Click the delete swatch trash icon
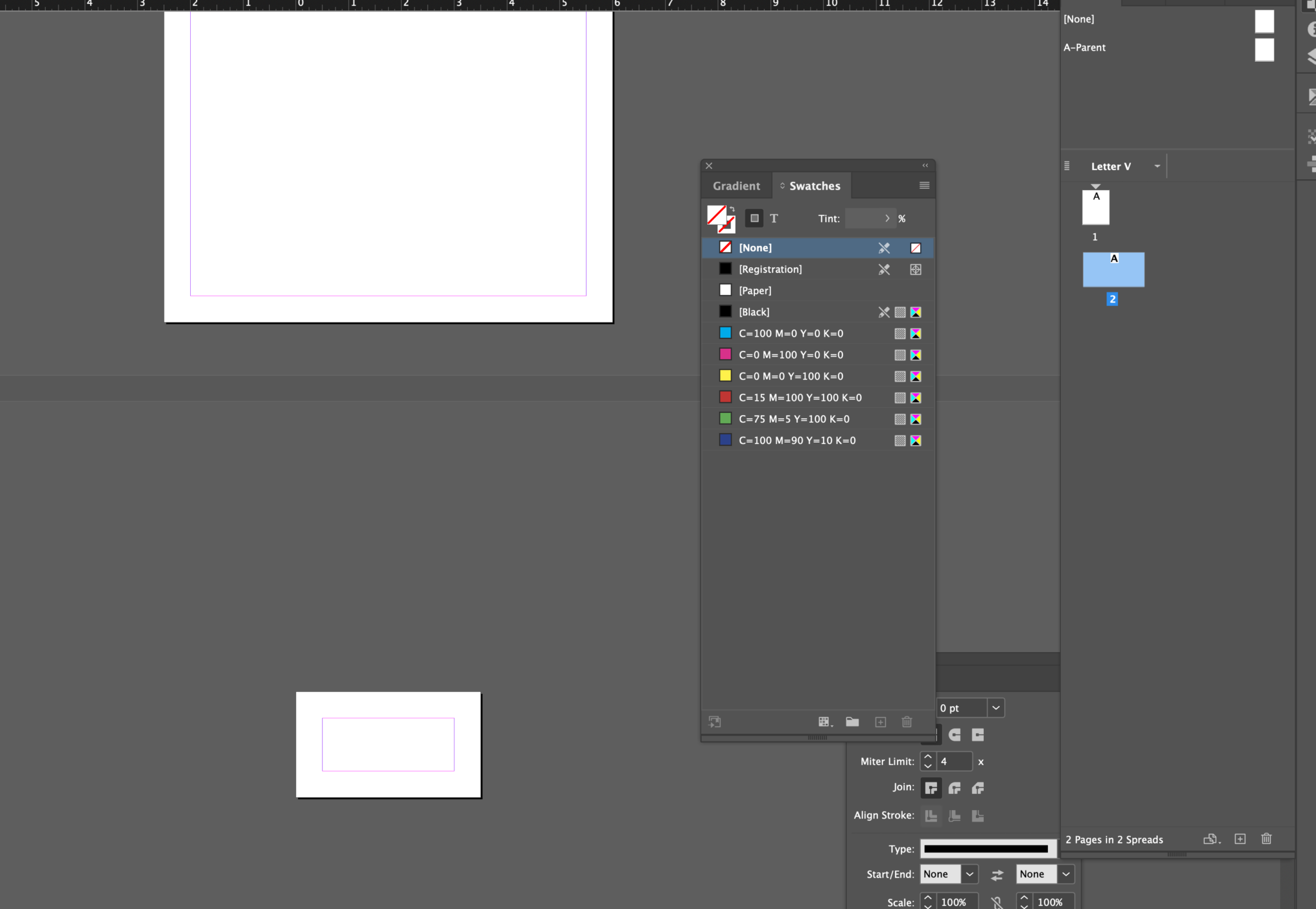 907,721
